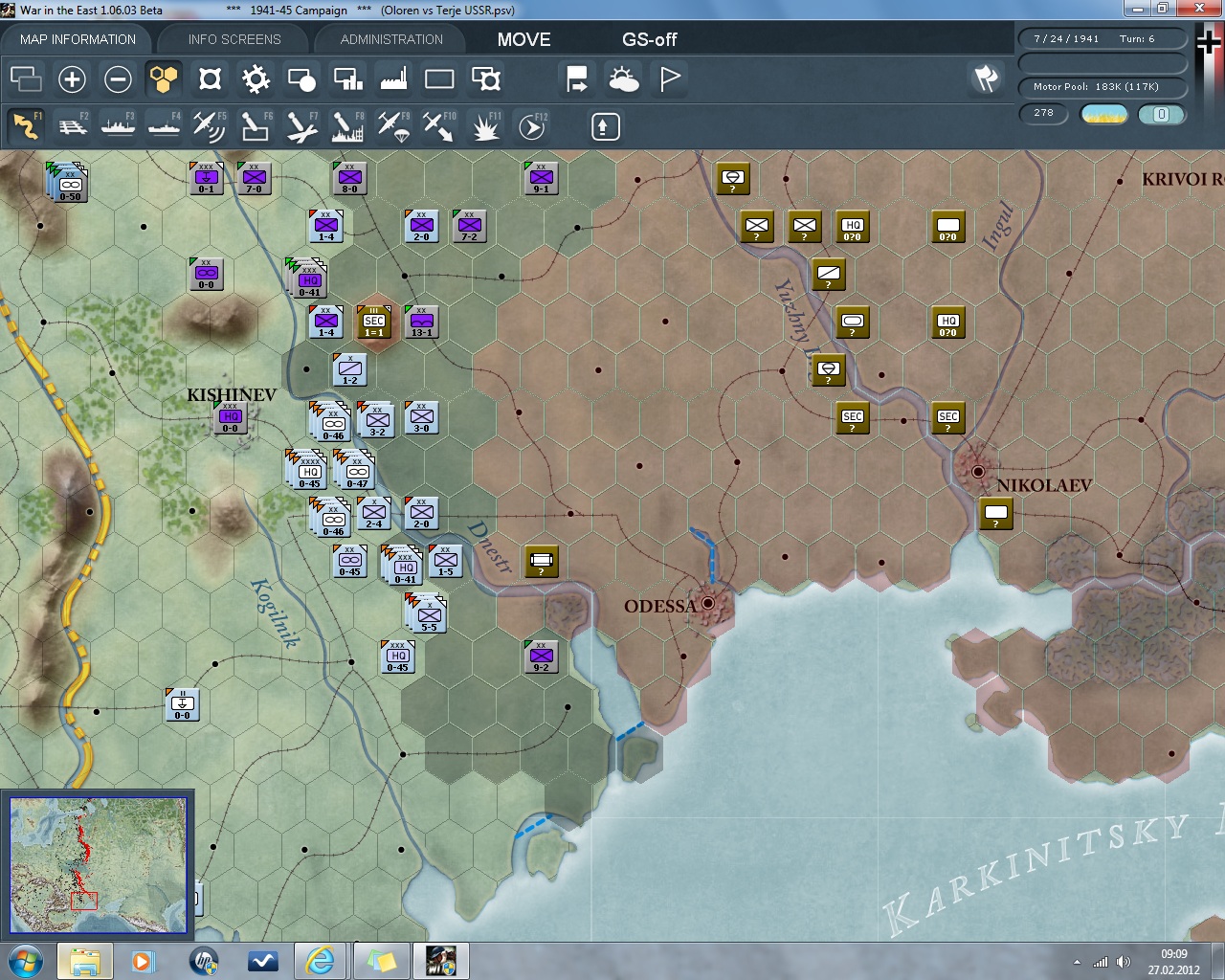
Task: Click the date and Turn 6 display
Action: click(x=1102, y=39)
